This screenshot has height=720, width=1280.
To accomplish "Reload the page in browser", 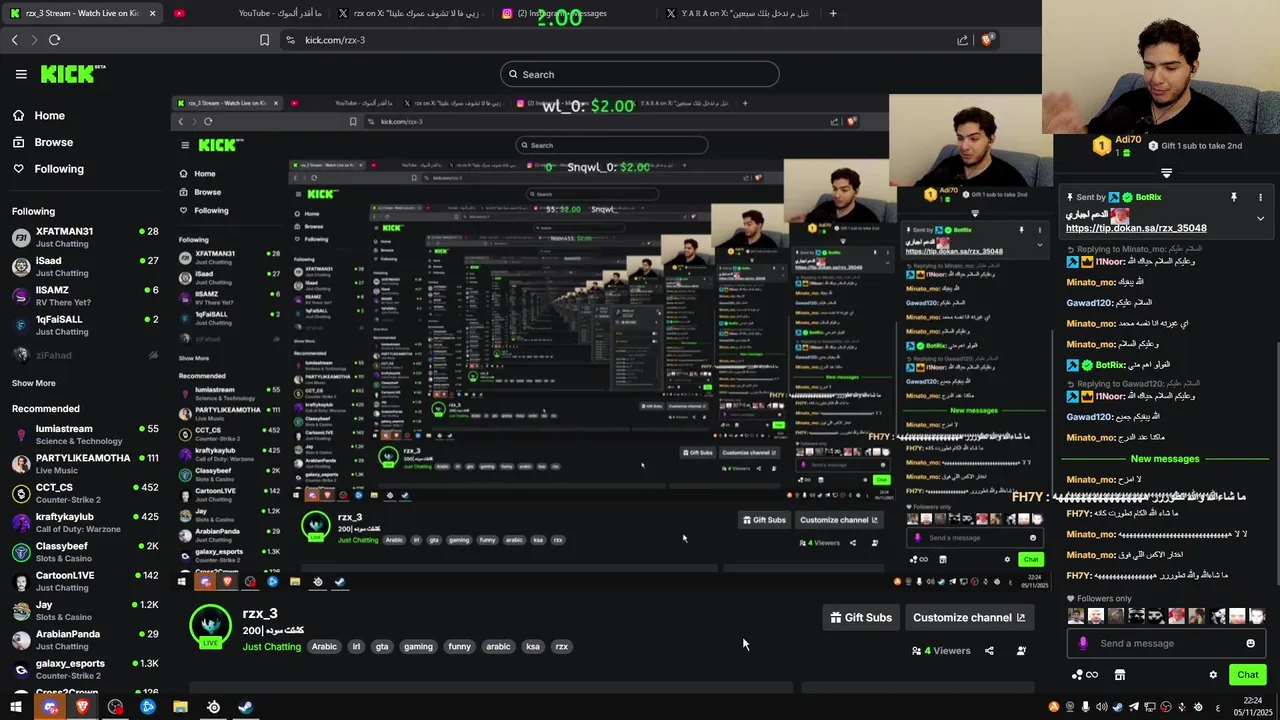I will [x=54, y=40].
